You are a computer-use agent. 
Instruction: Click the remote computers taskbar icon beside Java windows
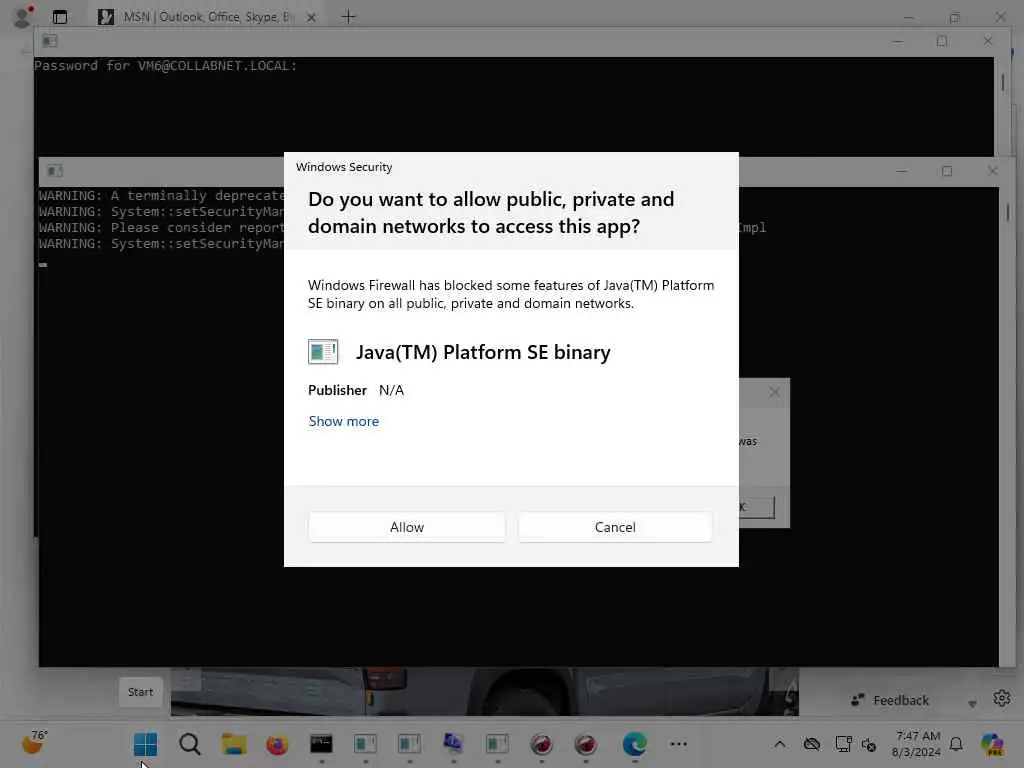click(x=453, y=744)
